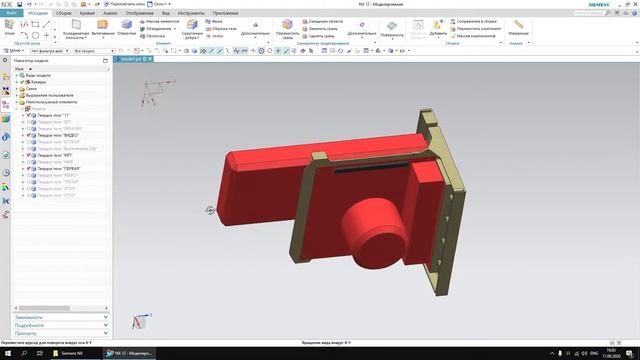The width and height of the screenshot is (640, 360).
Task: Click Переключить окно in title bar
Action: (x=124, y=4)
